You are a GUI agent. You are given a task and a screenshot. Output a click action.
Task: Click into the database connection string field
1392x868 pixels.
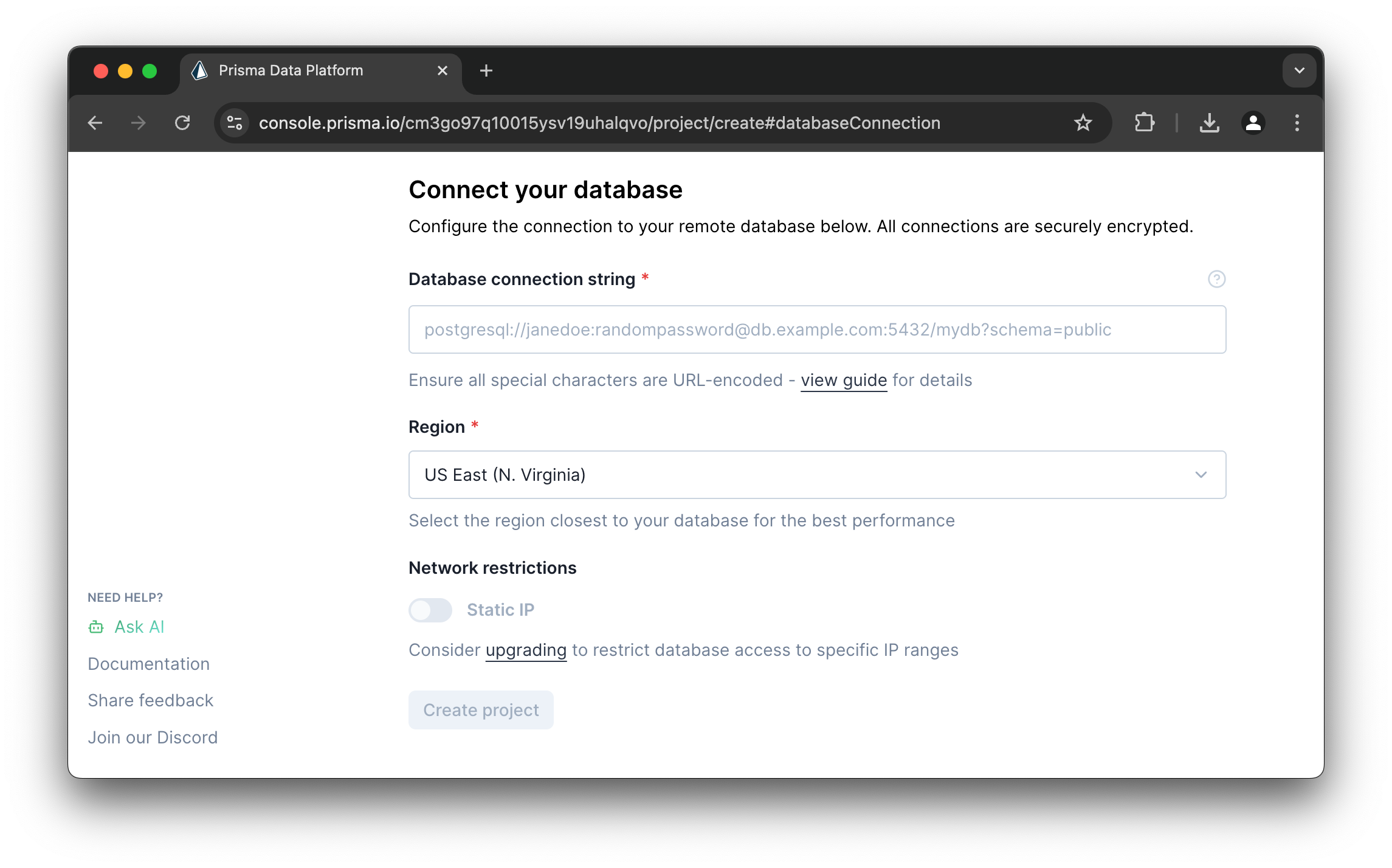coord(817,329)
